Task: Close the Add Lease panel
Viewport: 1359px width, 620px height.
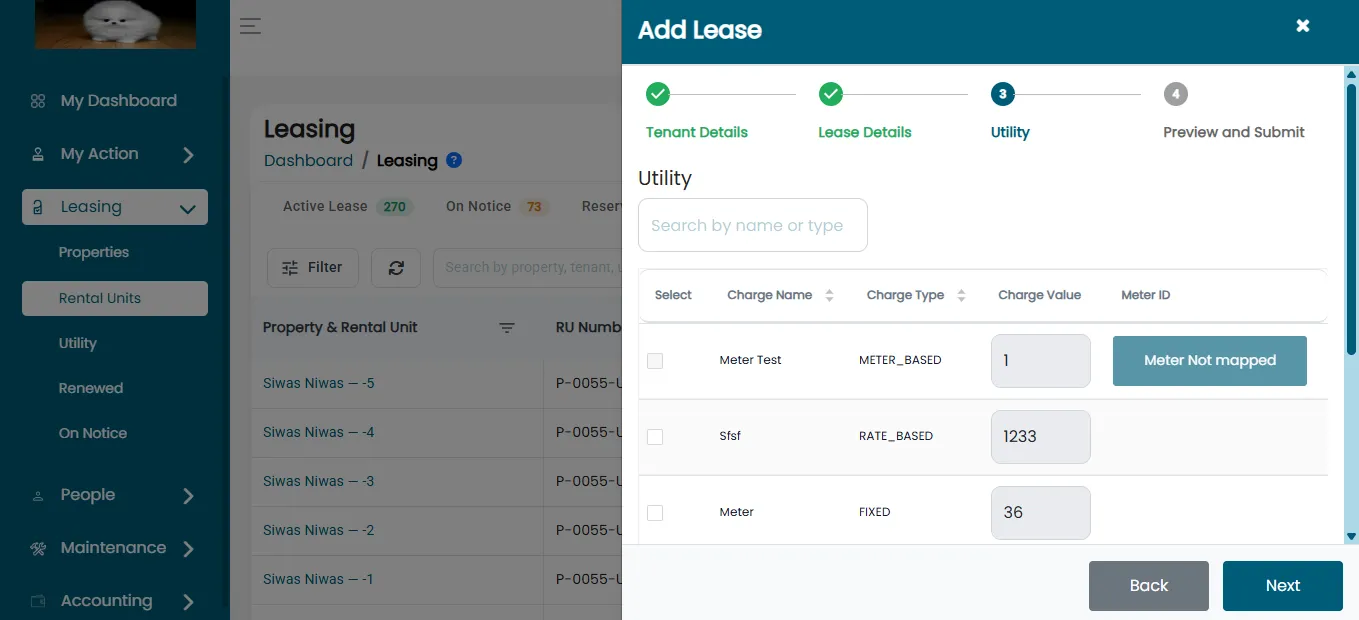Action: 1302,26
